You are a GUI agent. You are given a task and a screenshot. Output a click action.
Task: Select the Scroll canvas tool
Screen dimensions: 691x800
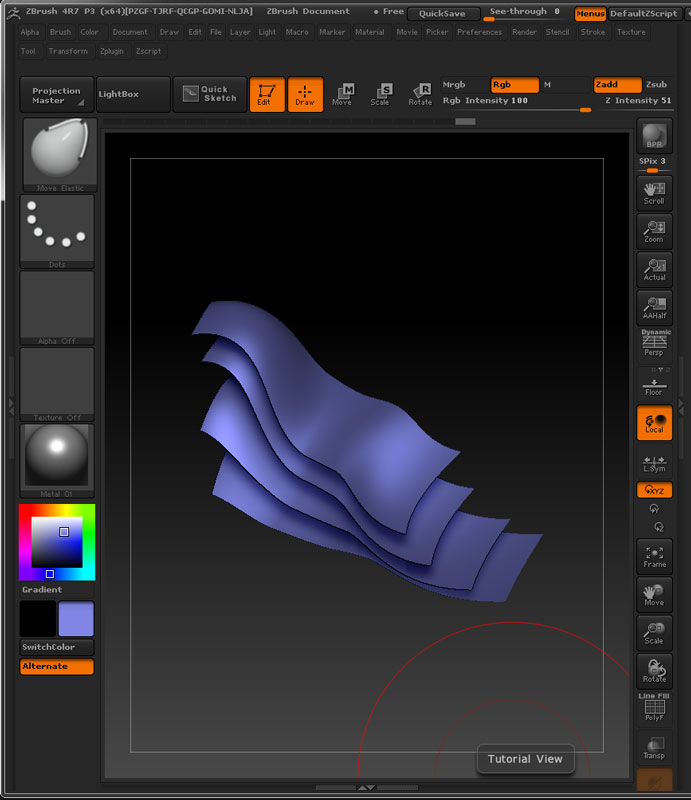click(x=654, y=193)
